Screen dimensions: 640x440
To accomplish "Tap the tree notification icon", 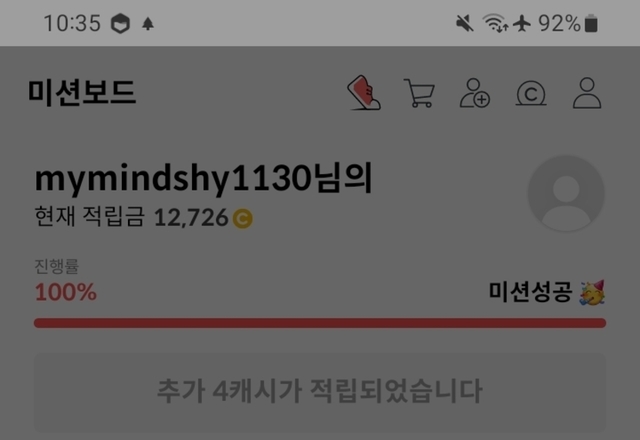I will (x=148, y=24).
